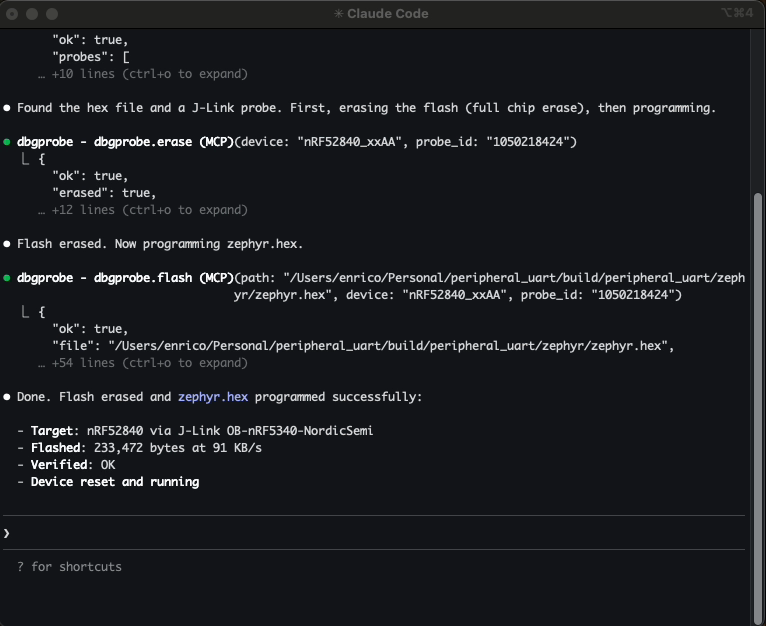Click the "Claude Code" window title
This screenshot has width=766, height=626.
coord(388,14)
